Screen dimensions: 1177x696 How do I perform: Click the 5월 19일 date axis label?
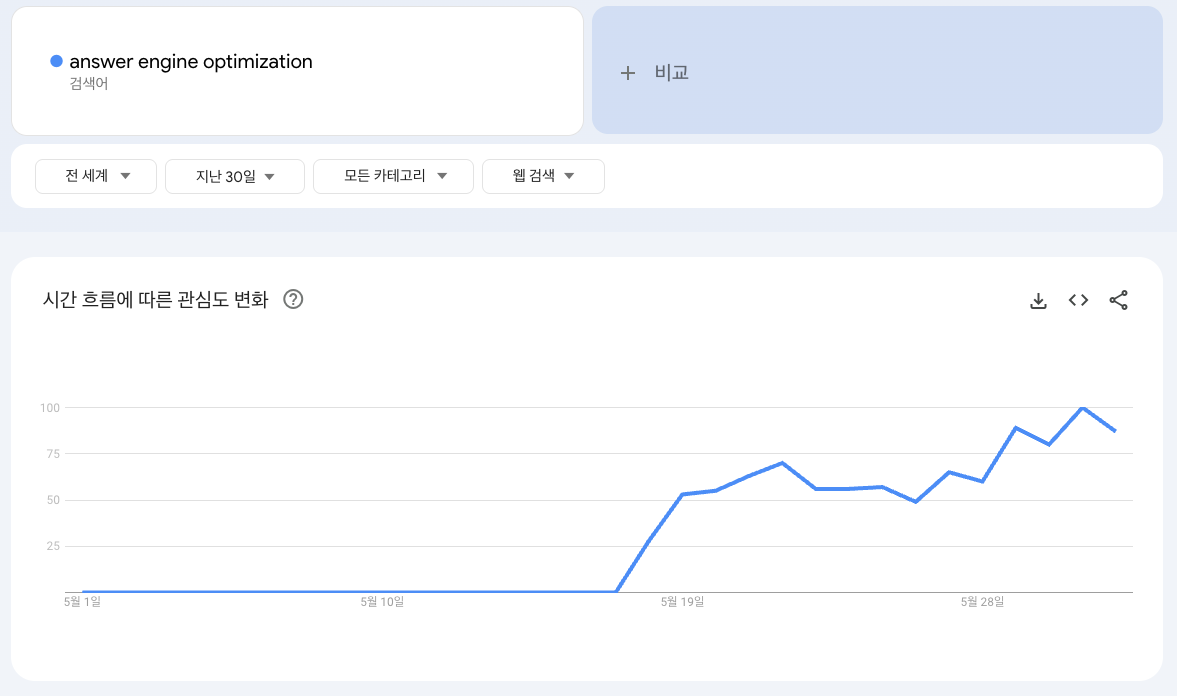pos(682,602)
